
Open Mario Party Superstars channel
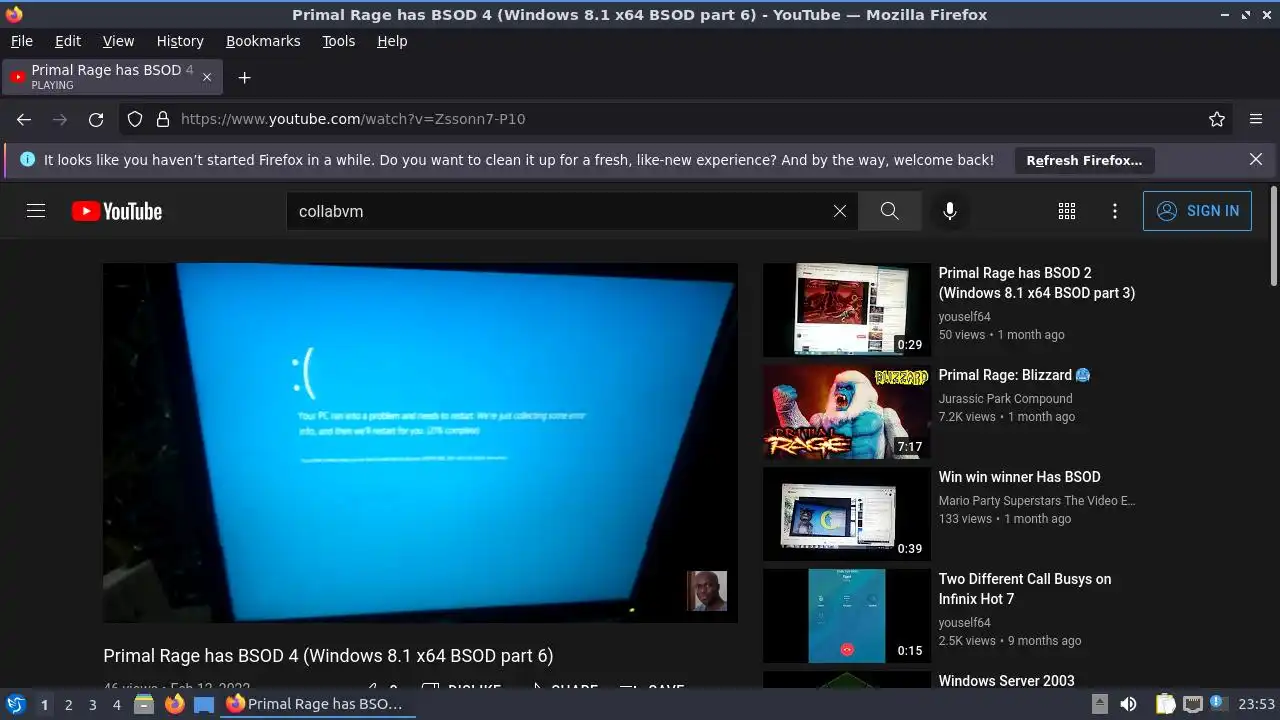[1037, 500]
